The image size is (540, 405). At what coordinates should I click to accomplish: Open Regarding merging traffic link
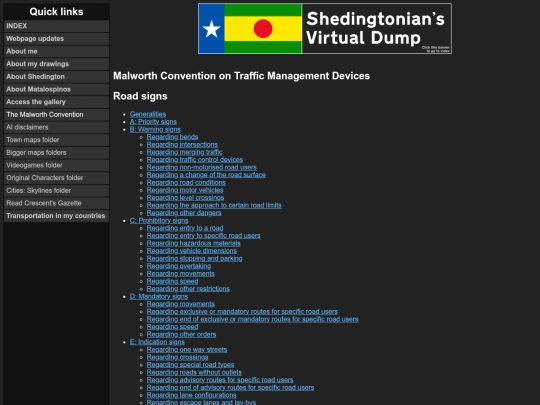point(185,152)
